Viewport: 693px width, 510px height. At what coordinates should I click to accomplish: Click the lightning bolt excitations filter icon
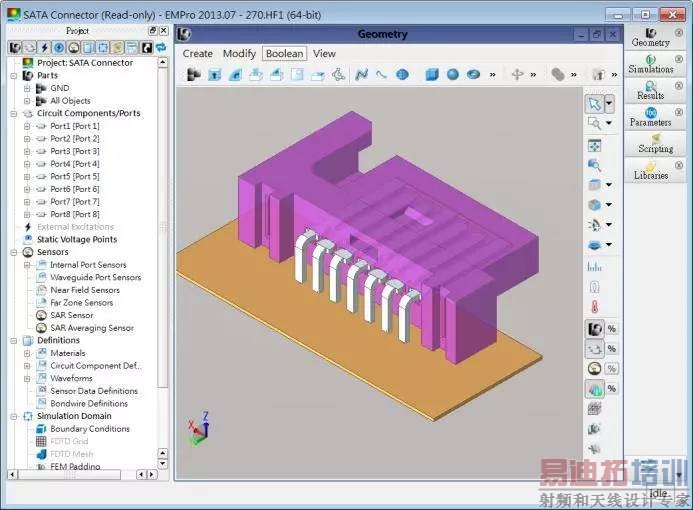[x=44, y=47]
